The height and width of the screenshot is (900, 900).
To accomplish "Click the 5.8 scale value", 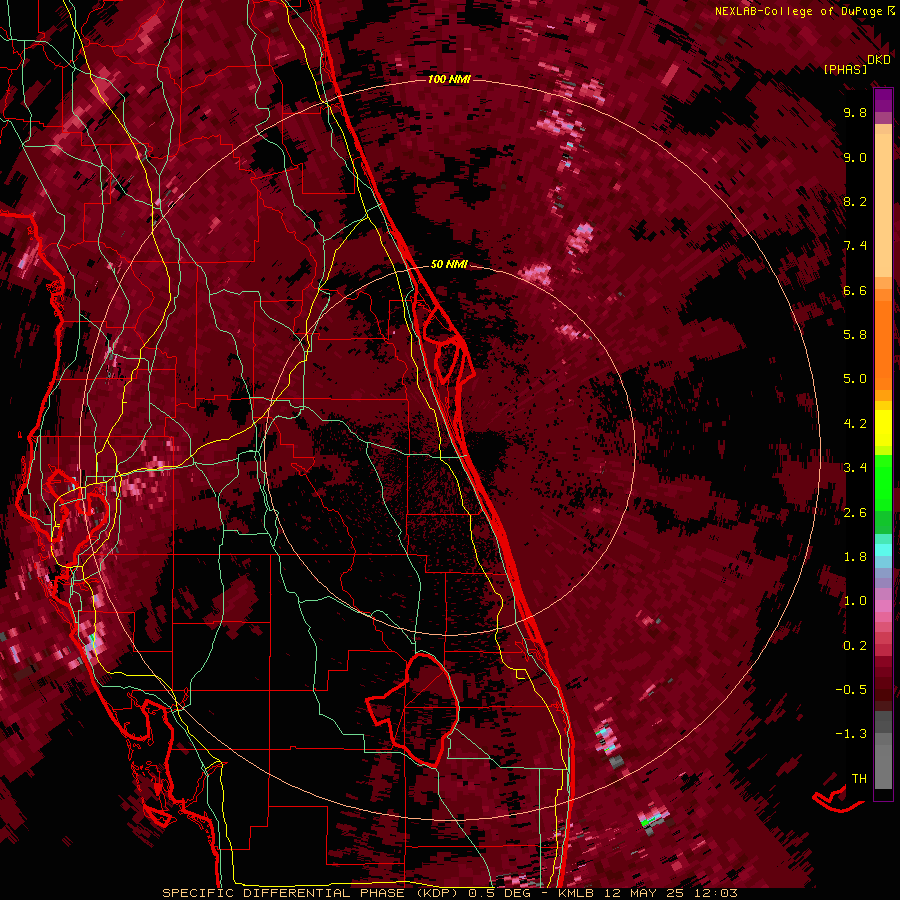I will (855, 334).
